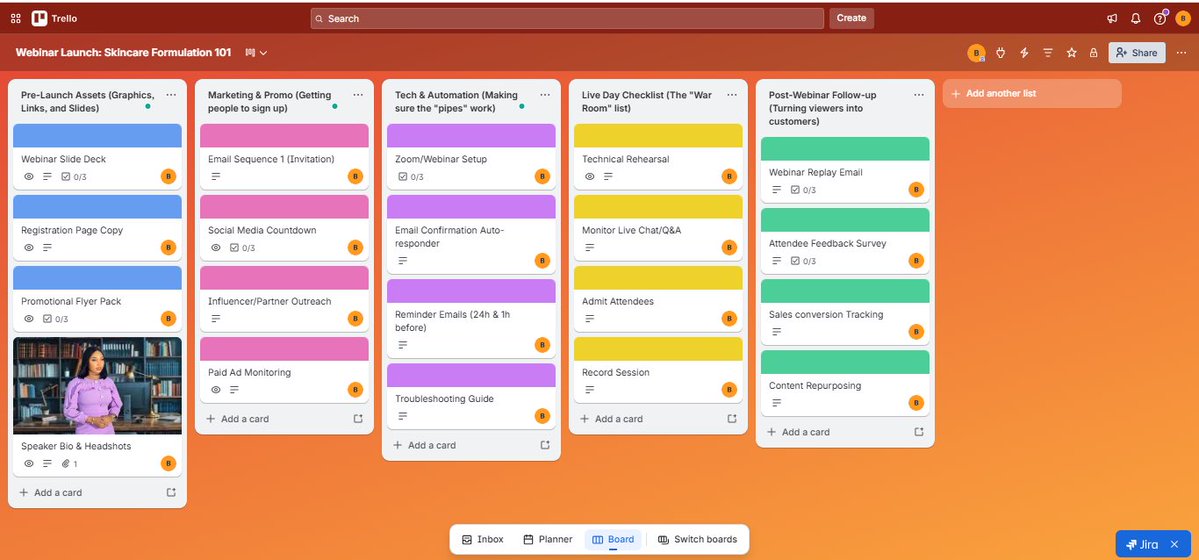Click watch eye icon on Registration Page Copy
This screenshot has width=1199, height=560.
pyautogui.click(x=29, y=248)
